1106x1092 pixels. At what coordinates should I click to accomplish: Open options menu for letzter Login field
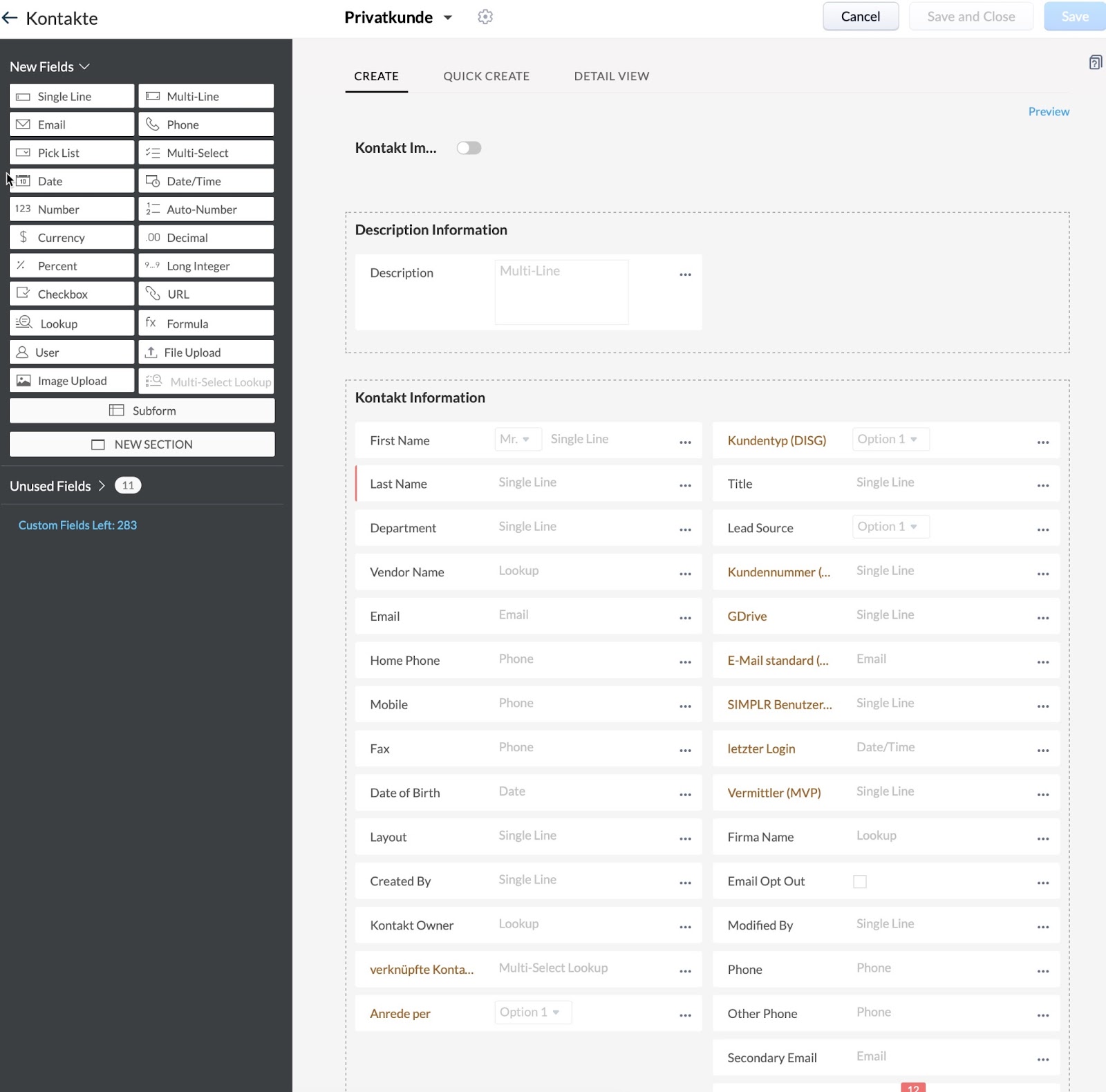pos(1043,751)
